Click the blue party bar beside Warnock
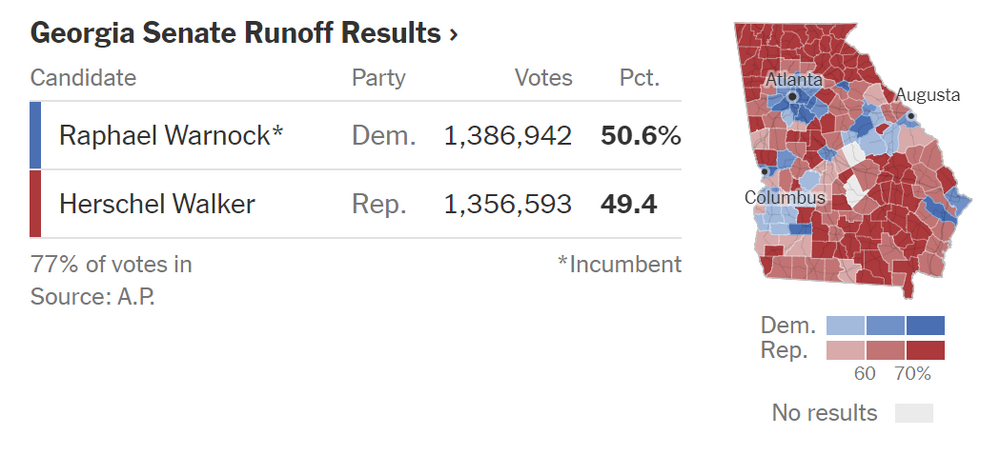The height and width of the screenshot is (455, 1000). click(36, 135)
